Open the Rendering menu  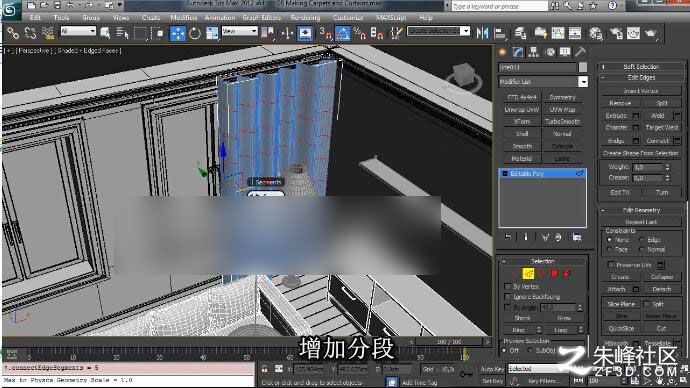coord(305,18)
